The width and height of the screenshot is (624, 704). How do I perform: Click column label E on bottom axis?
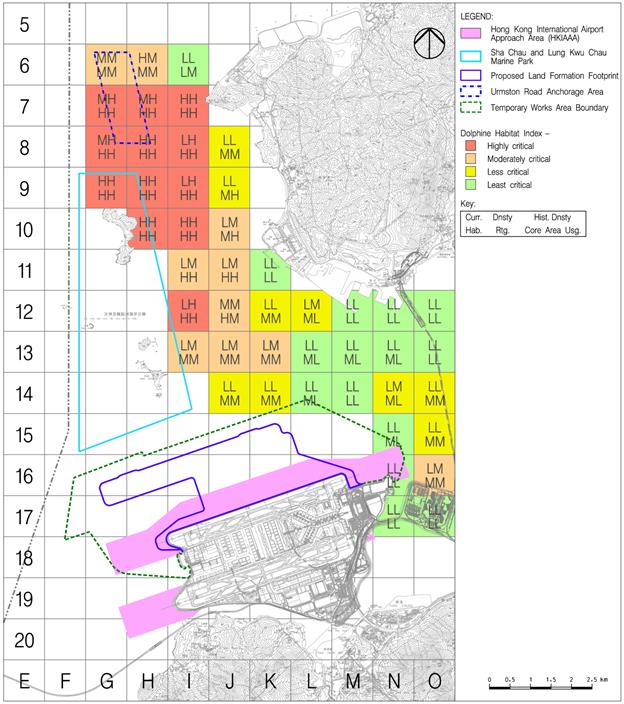tap(24, 682)
